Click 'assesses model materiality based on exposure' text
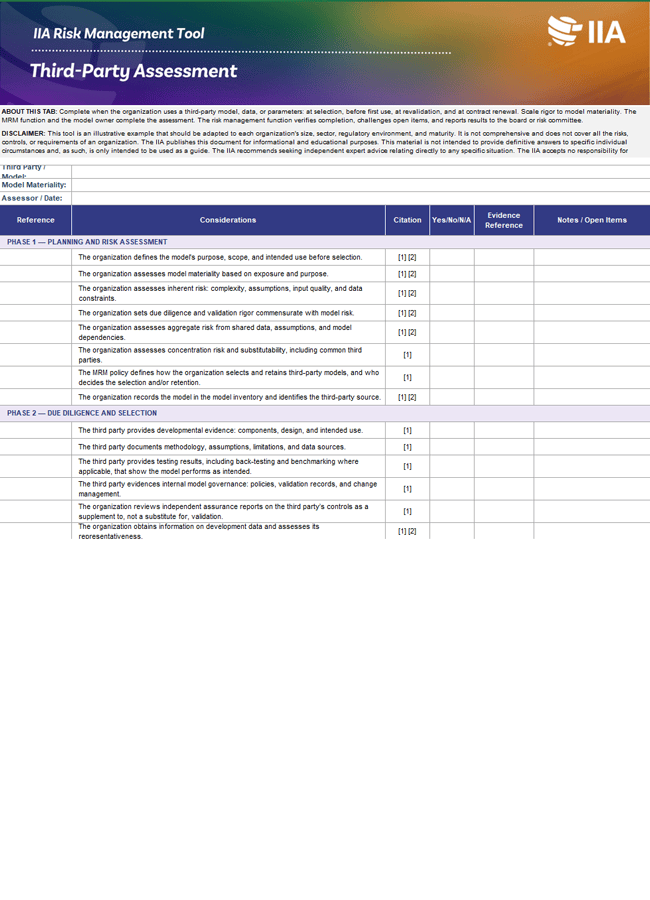The height and width of the screenshot is (900, 650). pos(203,274)
